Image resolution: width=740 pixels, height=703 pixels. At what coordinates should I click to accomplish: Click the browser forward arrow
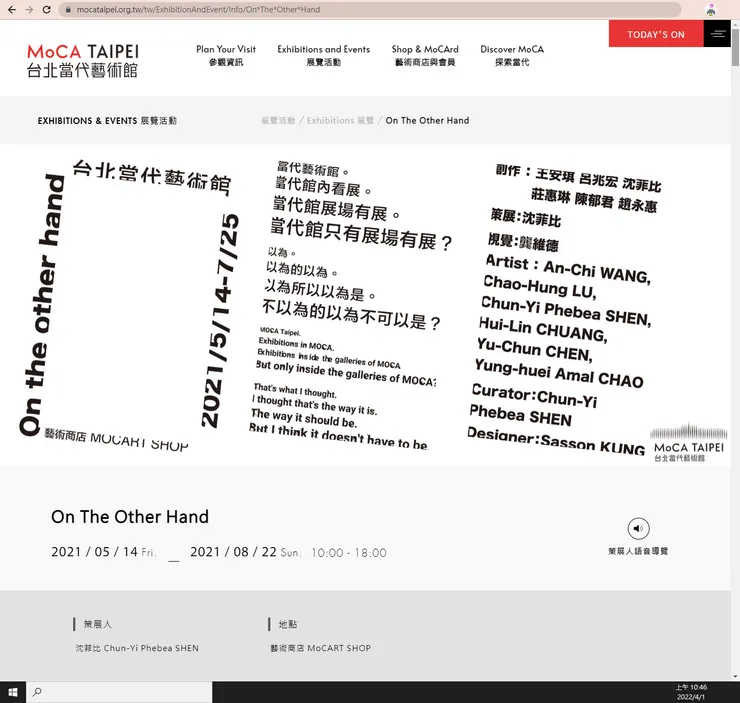(29, 9)
